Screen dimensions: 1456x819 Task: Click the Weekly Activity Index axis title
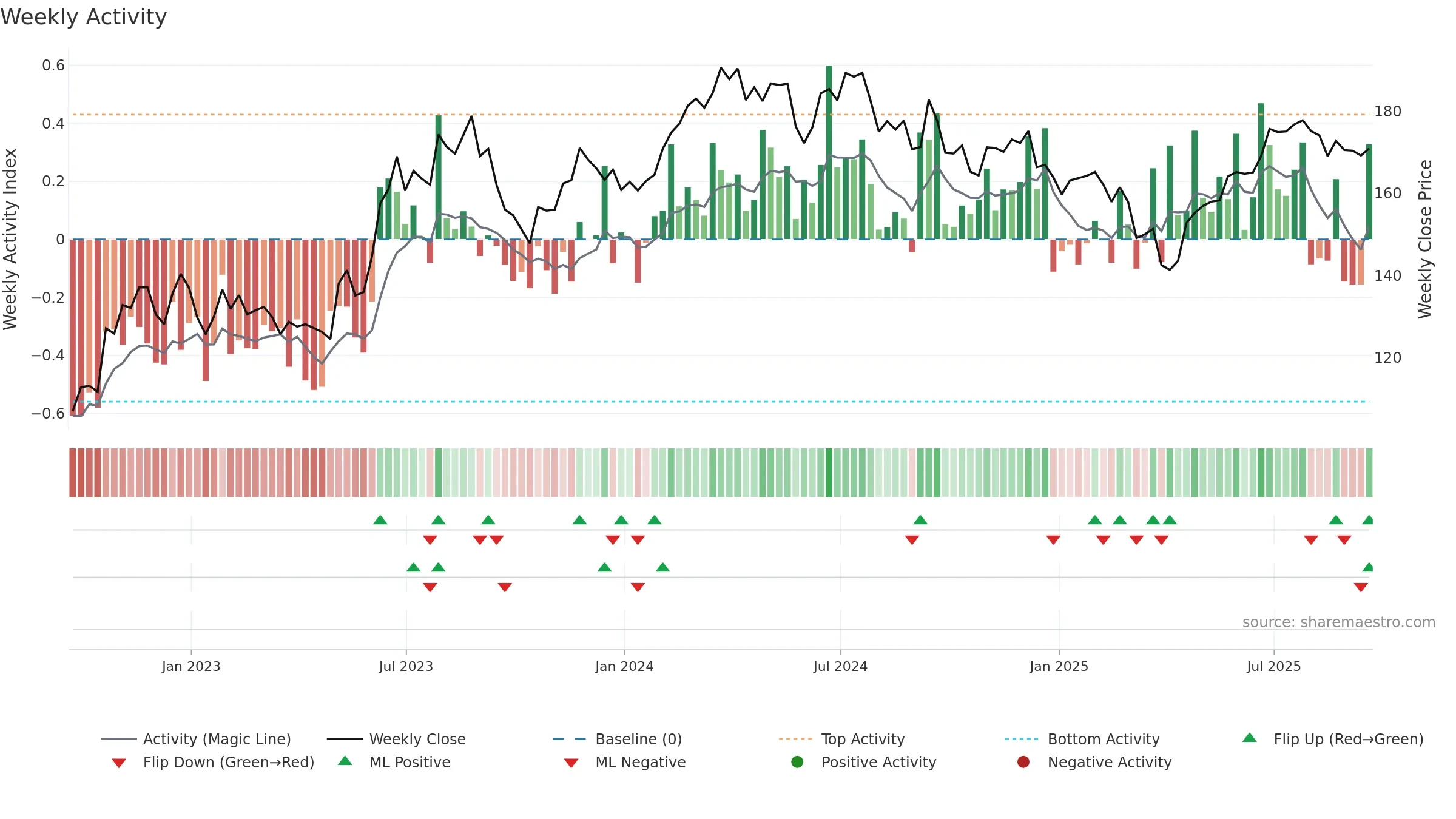coord(10,239)
